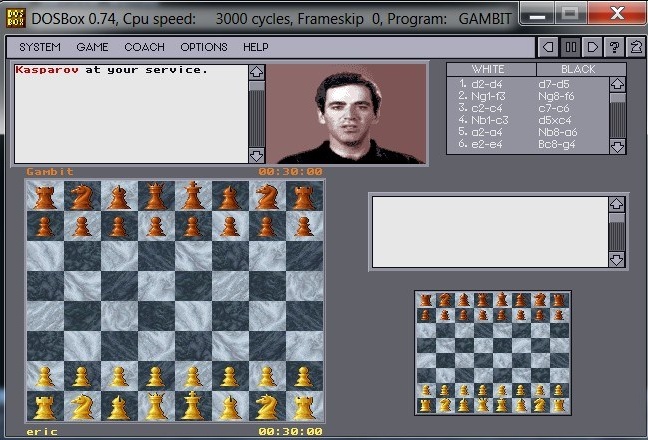Select black move d5xc4 in list
648x440 pixels.
(x=555, y=120)
